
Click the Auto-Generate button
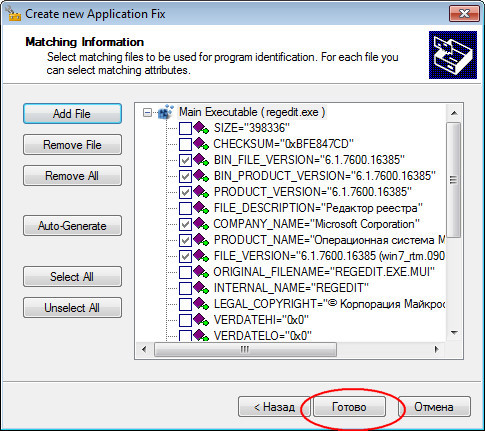pos(72,226)
